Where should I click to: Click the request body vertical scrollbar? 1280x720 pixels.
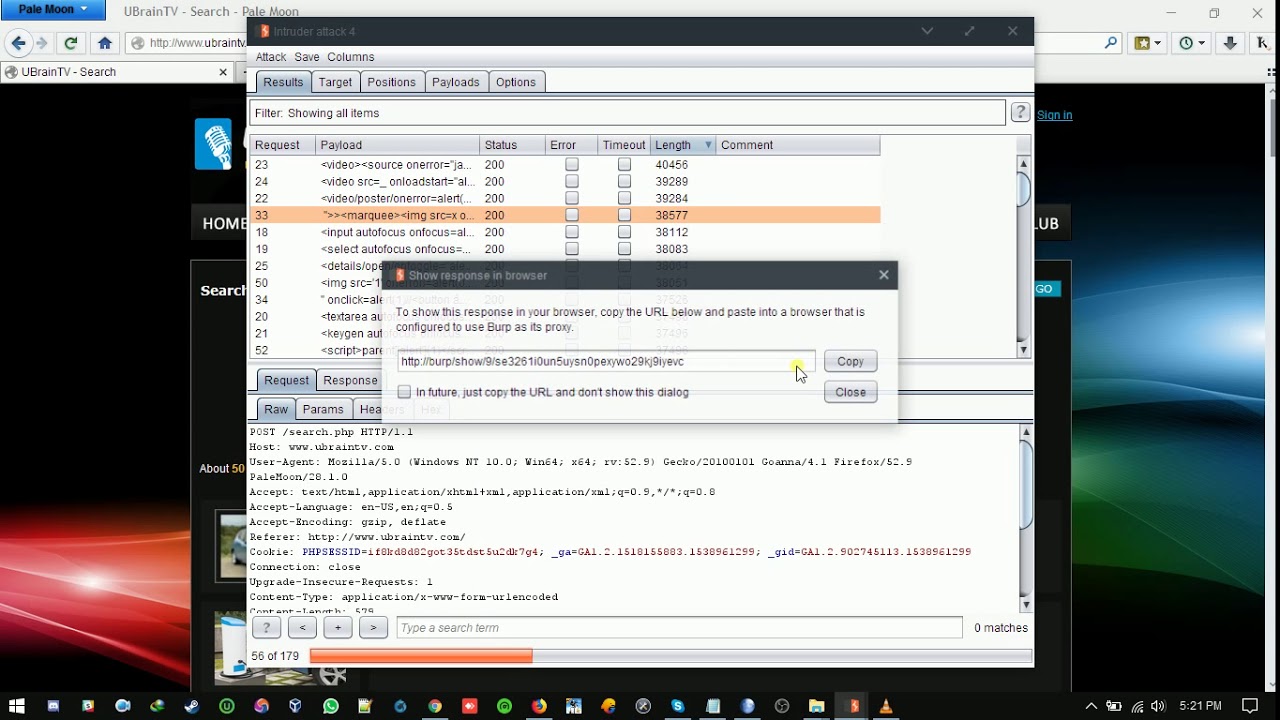tap(1025, 518)
